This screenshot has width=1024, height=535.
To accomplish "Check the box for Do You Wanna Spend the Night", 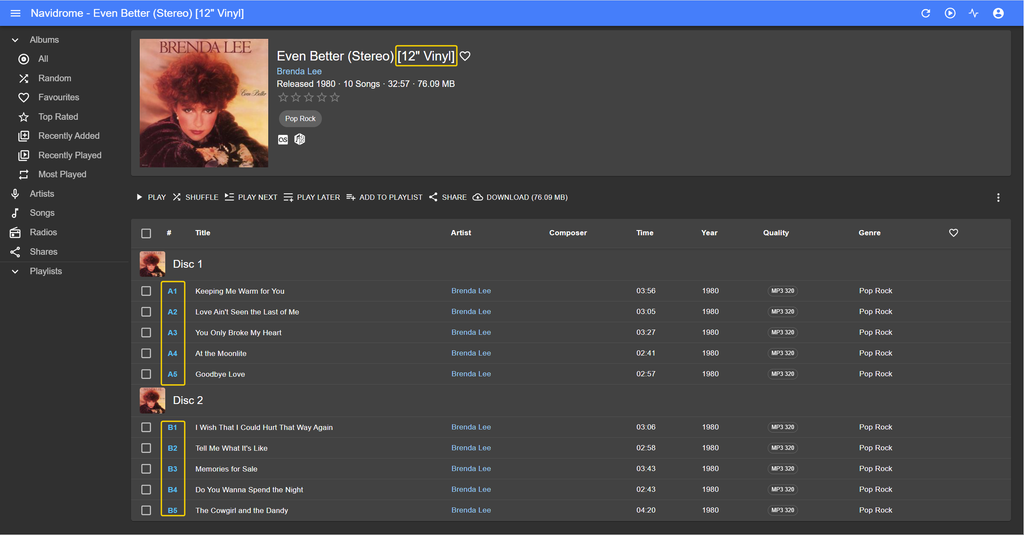I will tap(146, 490).
